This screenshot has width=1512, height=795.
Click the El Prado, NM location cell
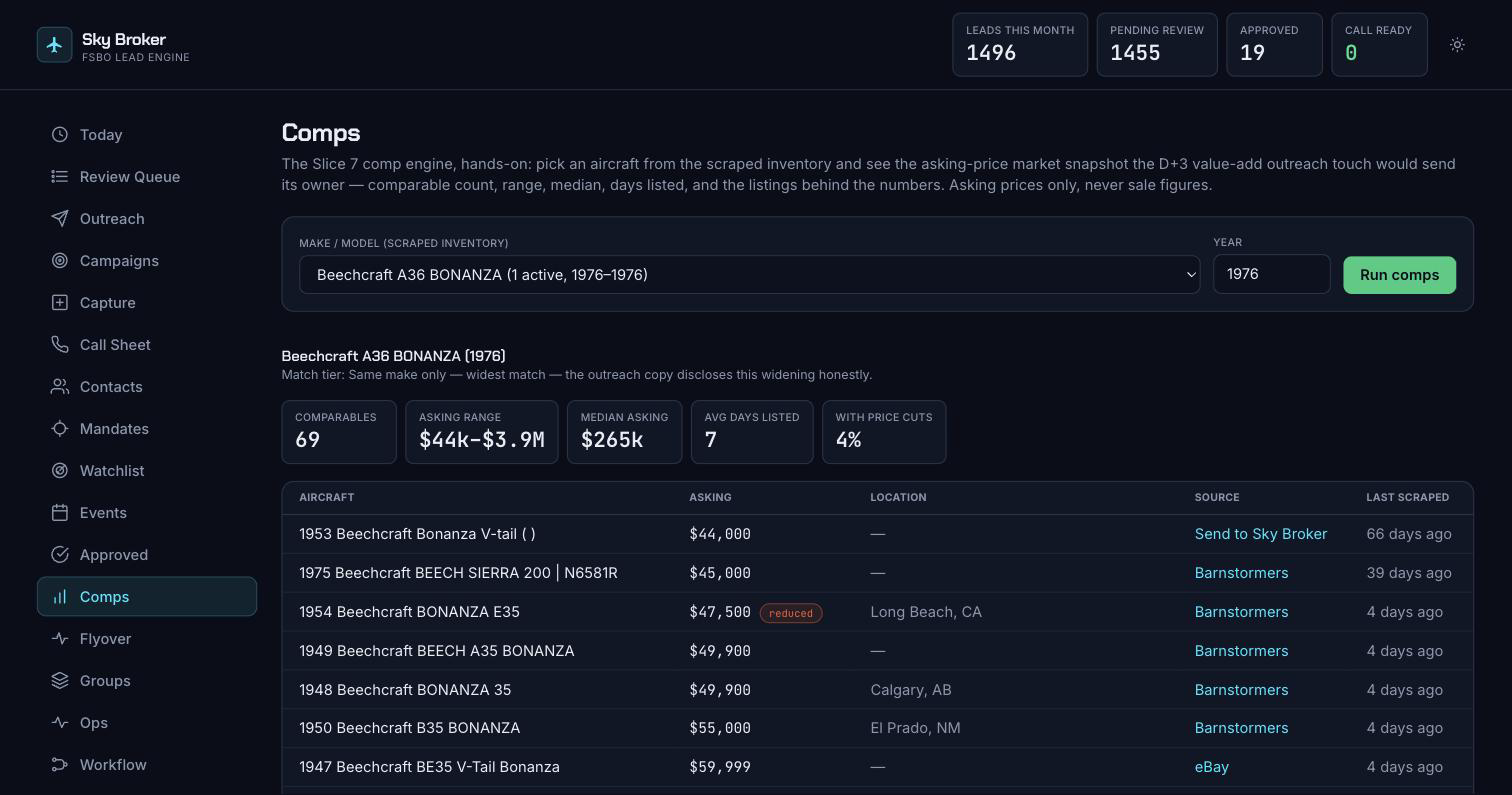(x=915, y=728)
